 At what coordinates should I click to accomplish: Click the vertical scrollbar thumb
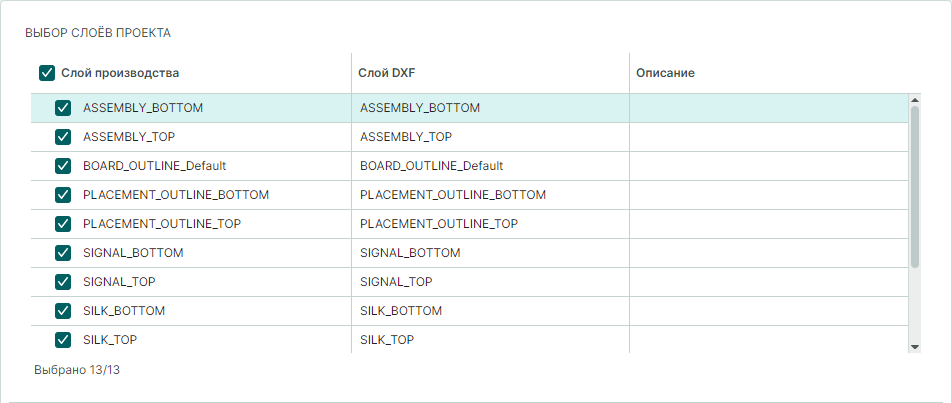[x=914, y=185]
